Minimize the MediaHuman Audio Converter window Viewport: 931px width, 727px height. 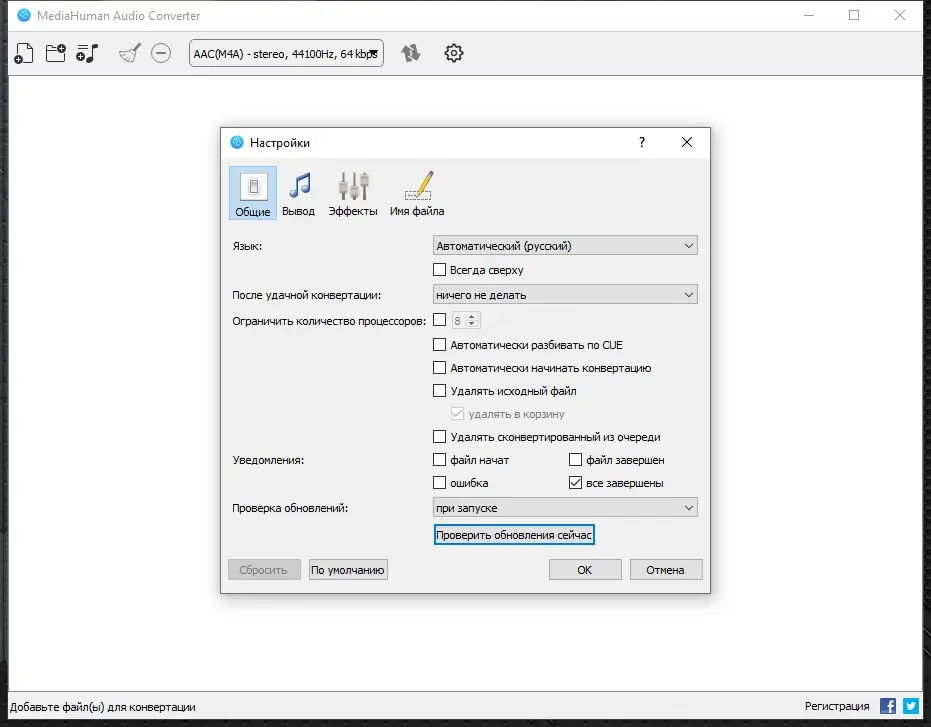point(809,15)
